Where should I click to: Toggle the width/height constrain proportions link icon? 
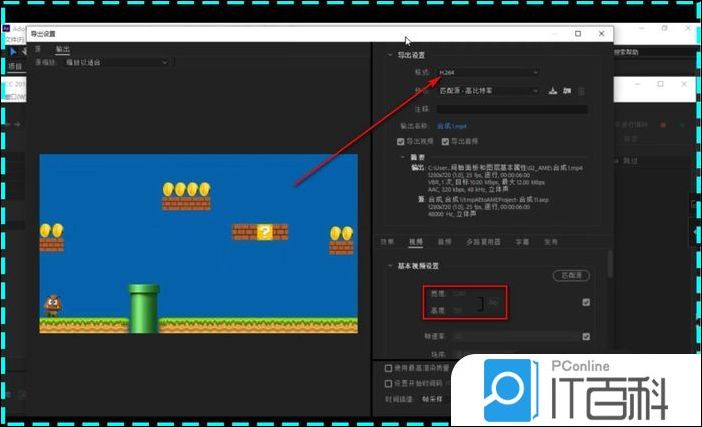pyautogui.click(x=493, y=302)
